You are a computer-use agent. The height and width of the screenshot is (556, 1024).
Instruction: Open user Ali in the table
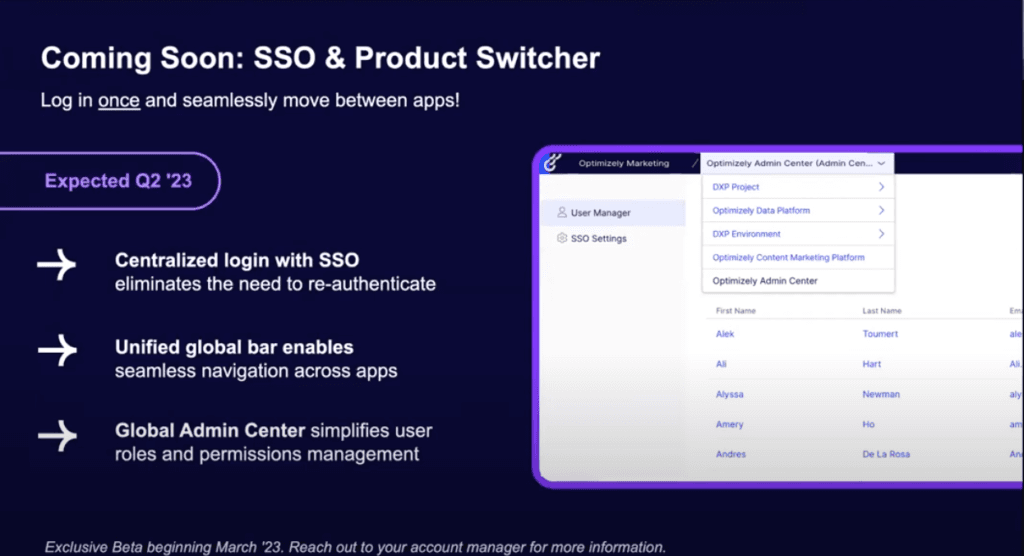[721, 364]
